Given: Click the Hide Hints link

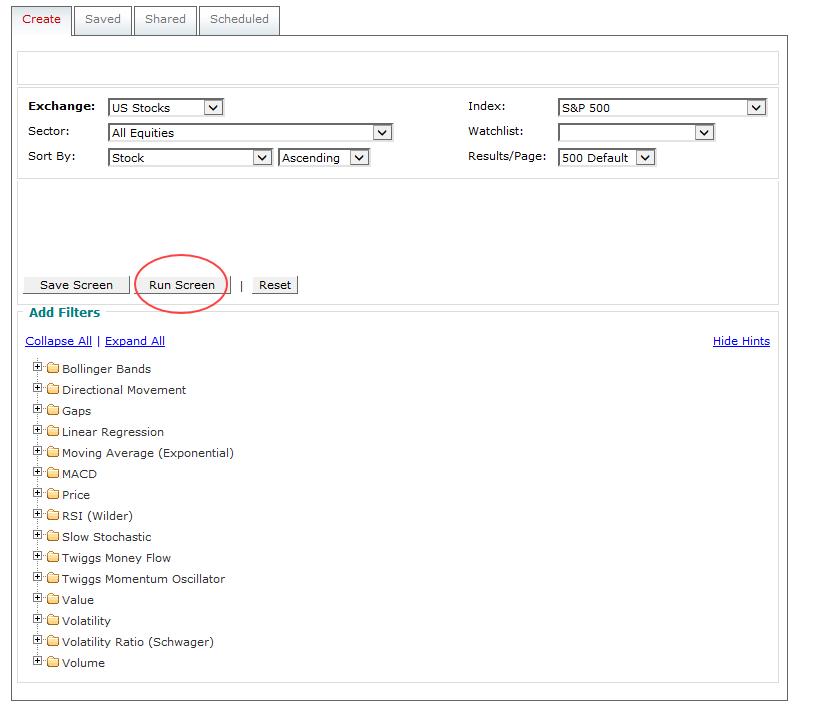Looking at the screenshot, I should [x=741, y=341].
